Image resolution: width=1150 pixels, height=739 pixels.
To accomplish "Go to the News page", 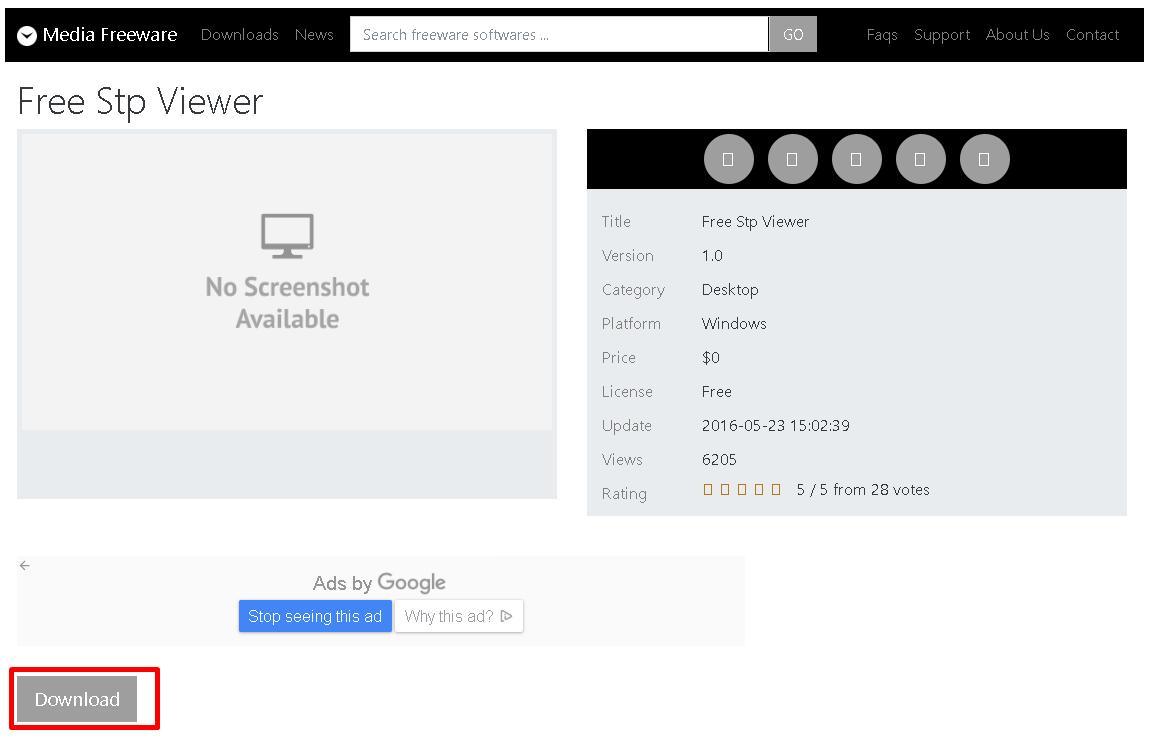I will point(314,35).
